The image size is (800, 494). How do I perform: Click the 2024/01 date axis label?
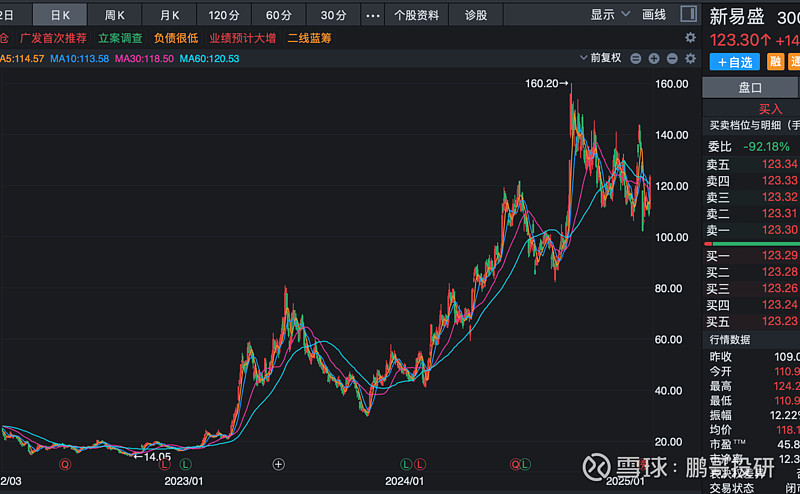pyautogui.click(x=404, y=481)
